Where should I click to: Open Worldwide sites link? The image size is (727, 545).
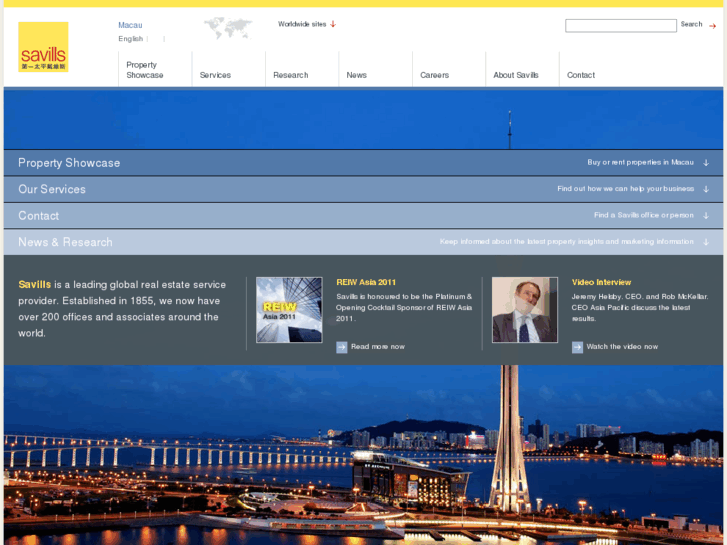tap(302, 24)
